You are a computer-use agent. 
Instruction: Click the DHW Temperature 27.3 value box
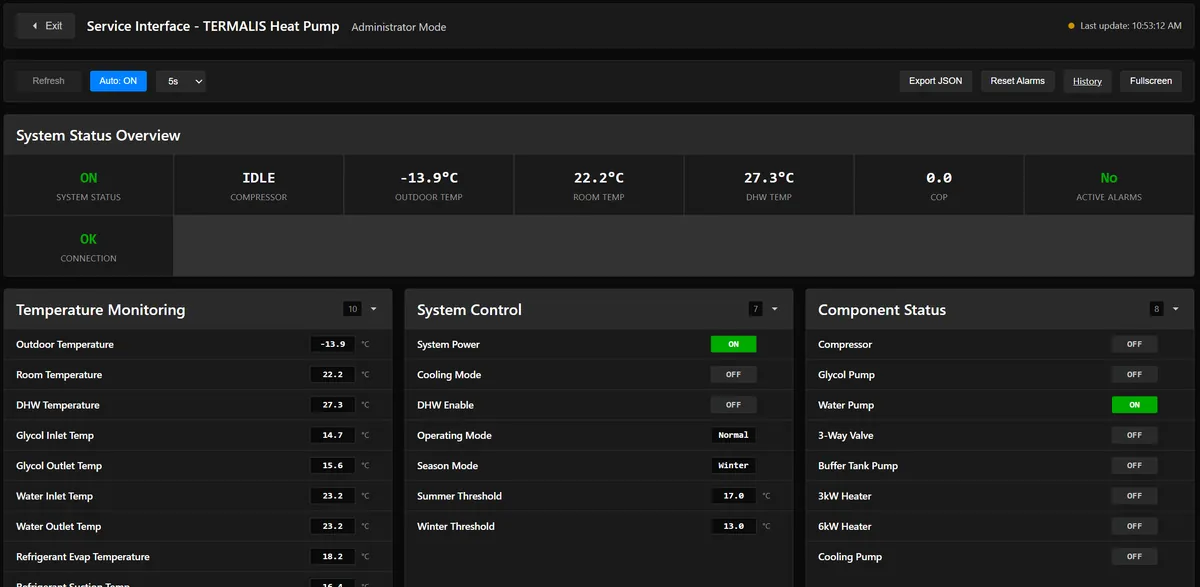tap(332, 405)
